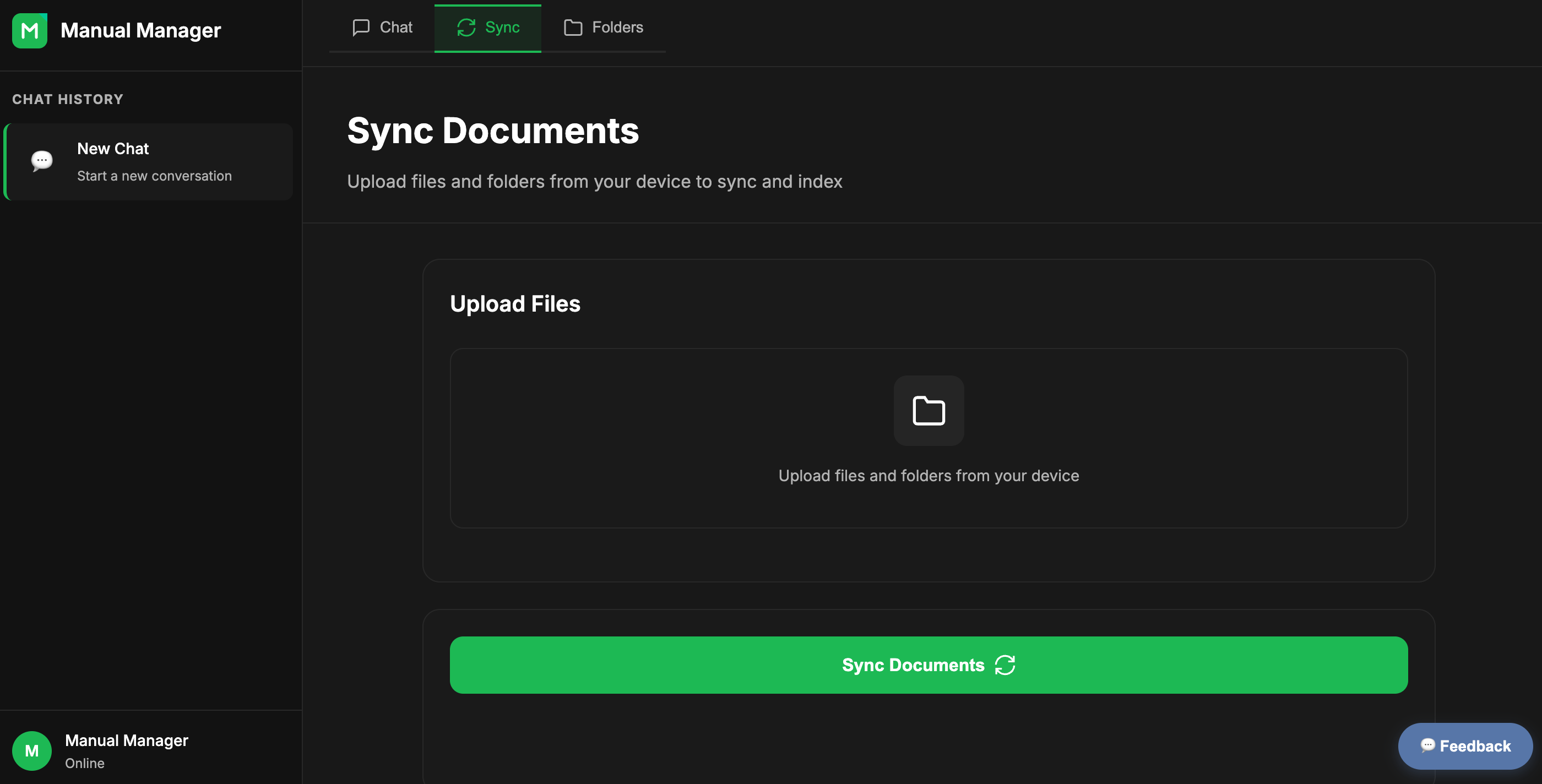Click the Manual Manager logo icon
Screen dimensions: 1542x784
30,30
